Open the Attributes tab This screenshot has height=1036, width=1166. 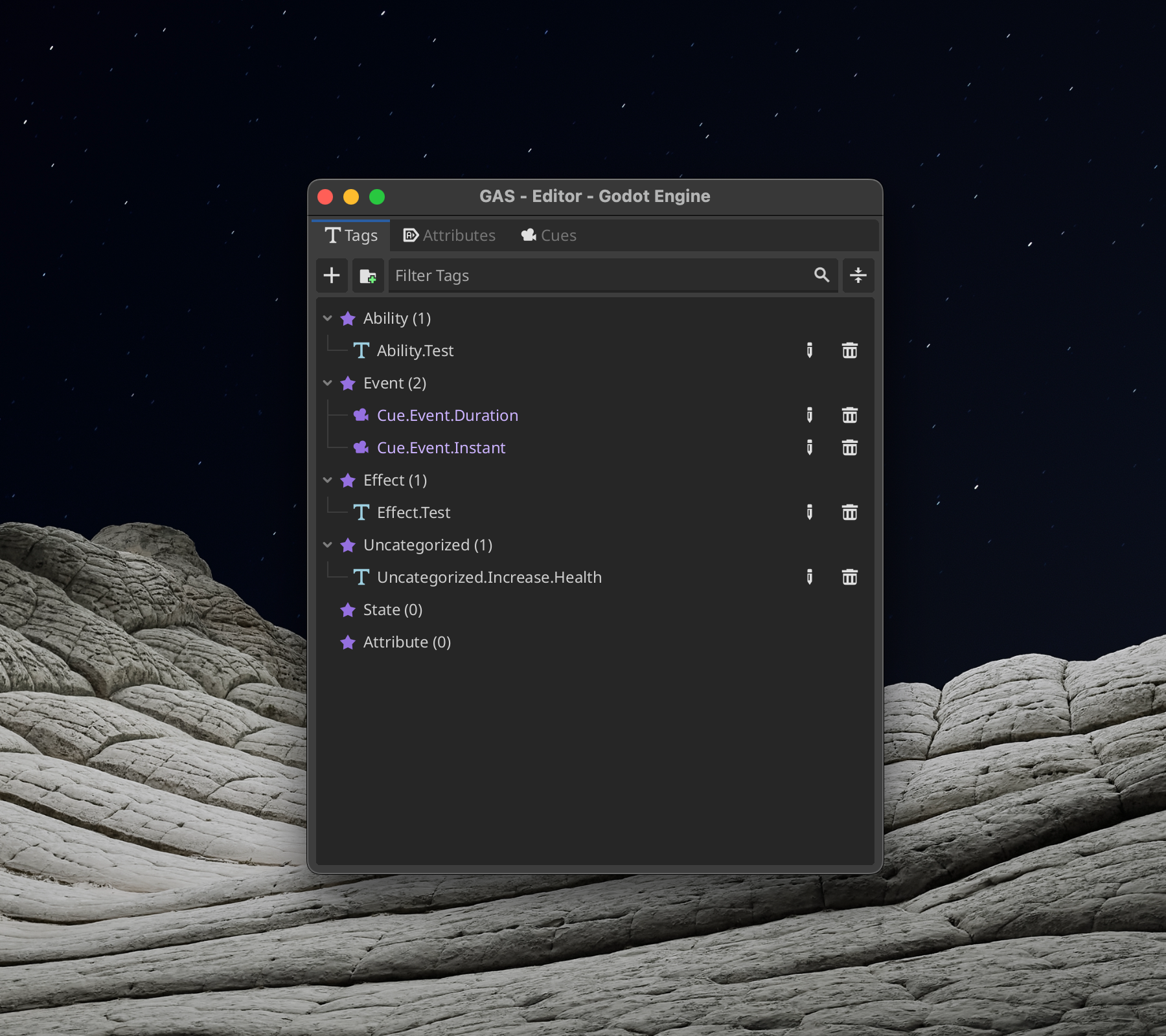pos(450,235)
